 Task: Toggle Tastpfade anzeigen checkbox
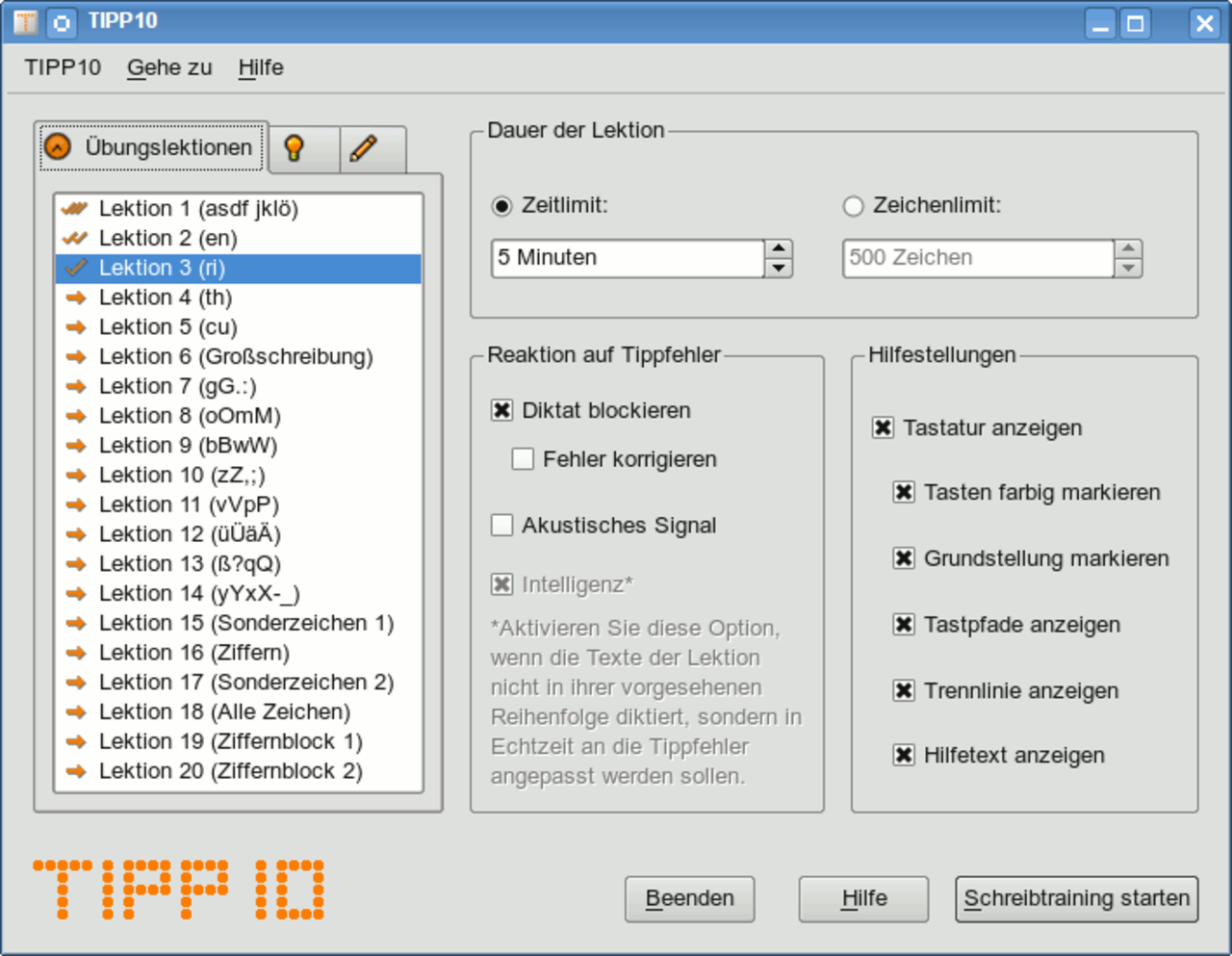[x=904, y=625]
